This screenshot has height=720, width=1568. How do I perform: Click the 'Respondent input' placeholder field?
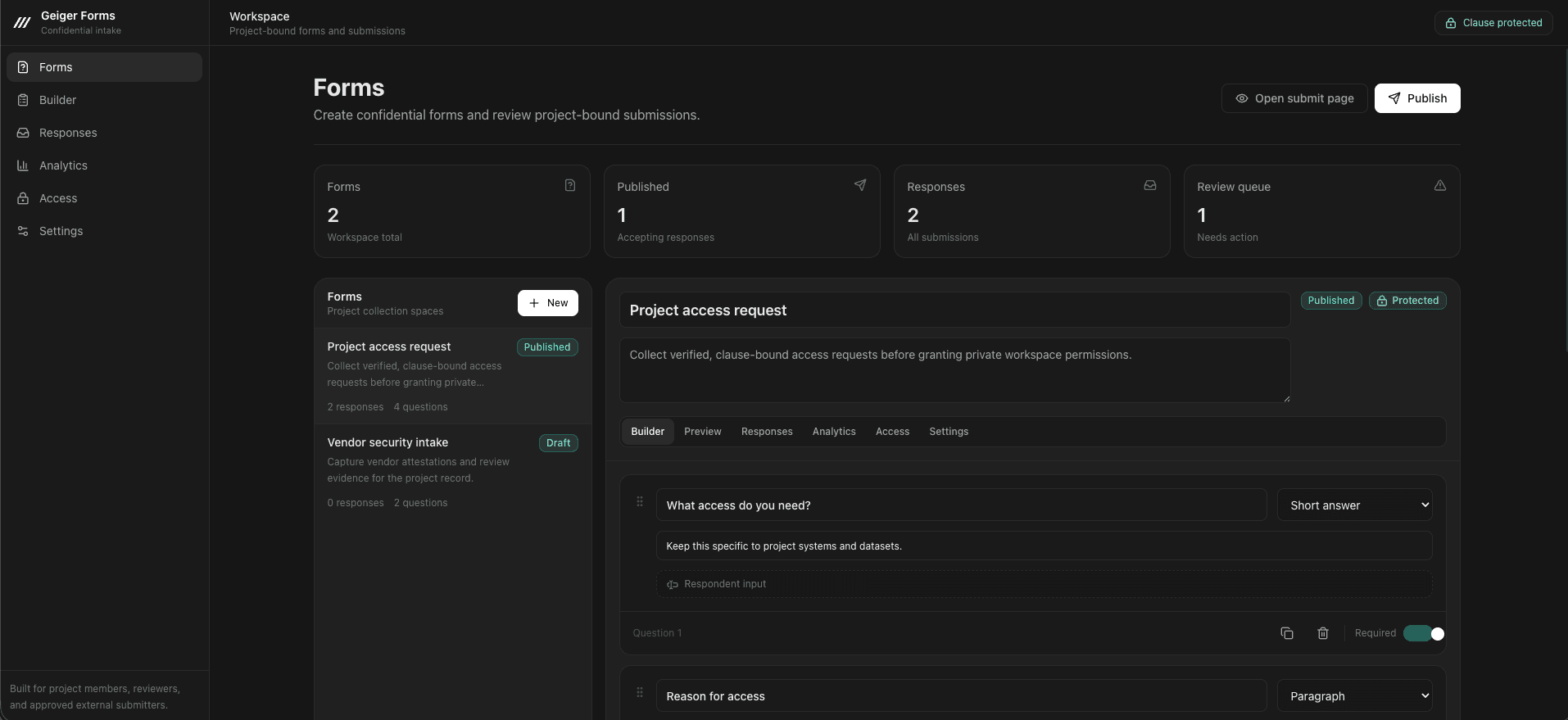(1044, 584)
